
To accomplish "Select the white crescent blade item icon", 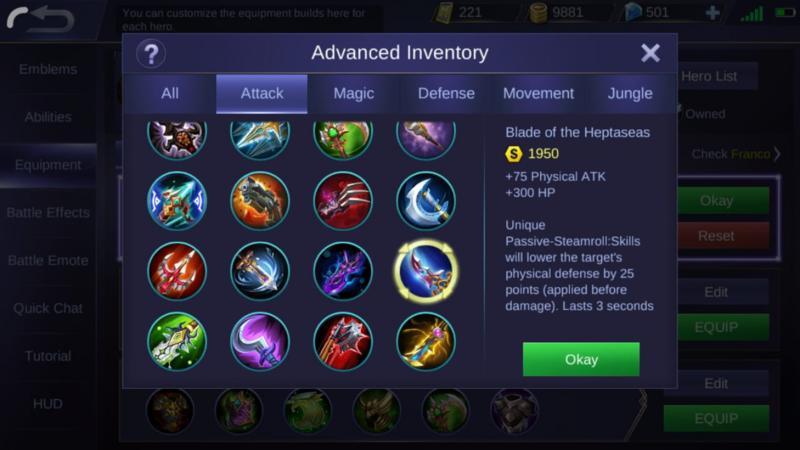I will [x=426, y=201].
